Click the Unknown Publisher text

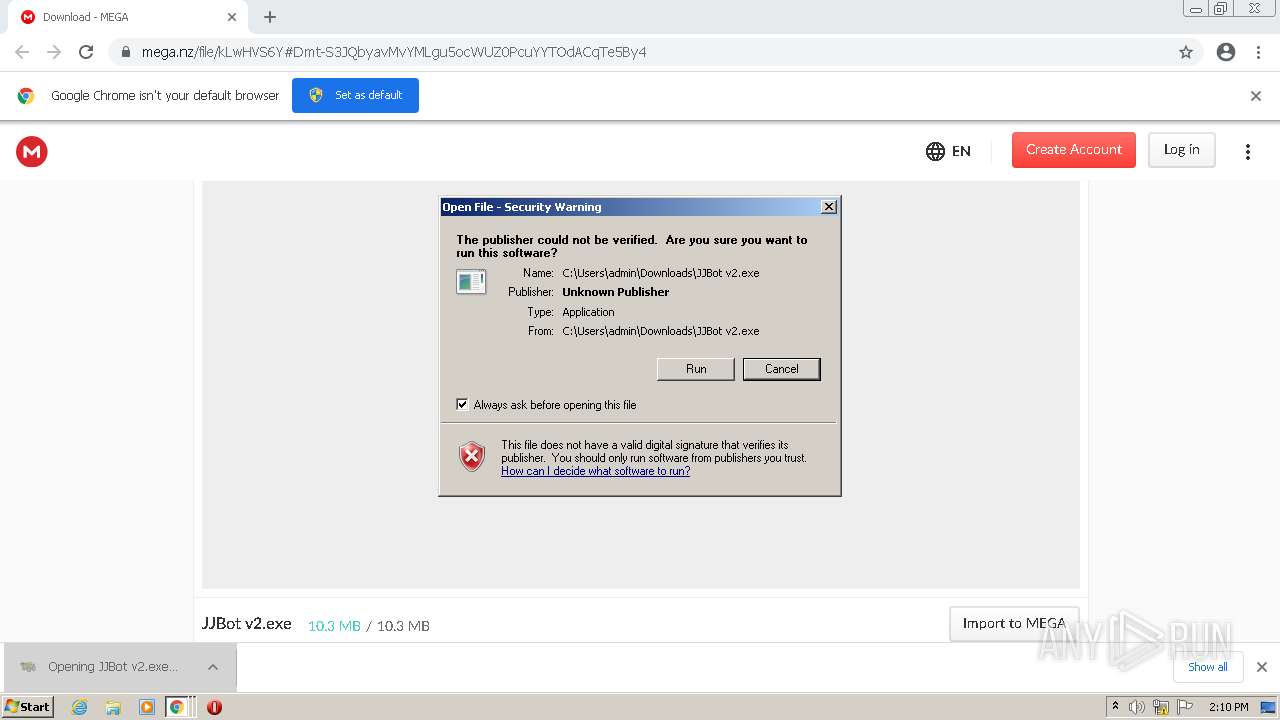[x=616, y=292]
